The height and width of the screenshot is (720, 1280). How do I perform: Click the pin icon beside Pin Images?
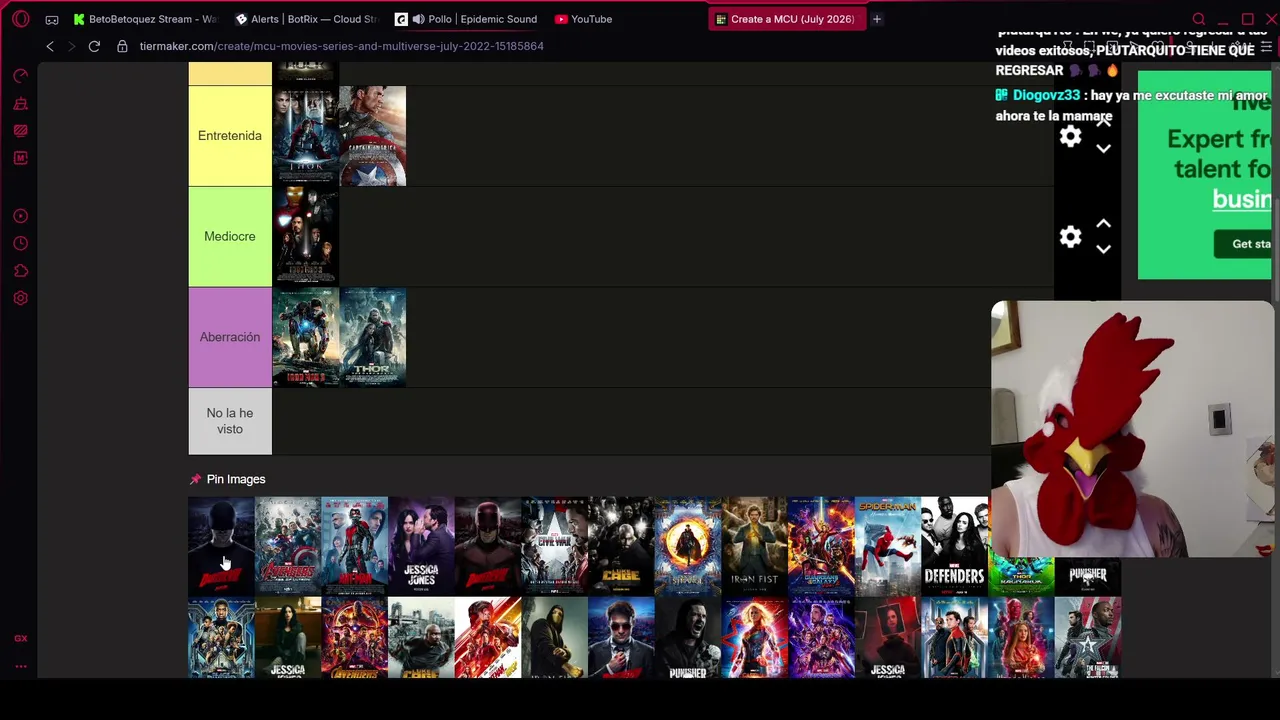pyautogui.click(x=195, y=480)
